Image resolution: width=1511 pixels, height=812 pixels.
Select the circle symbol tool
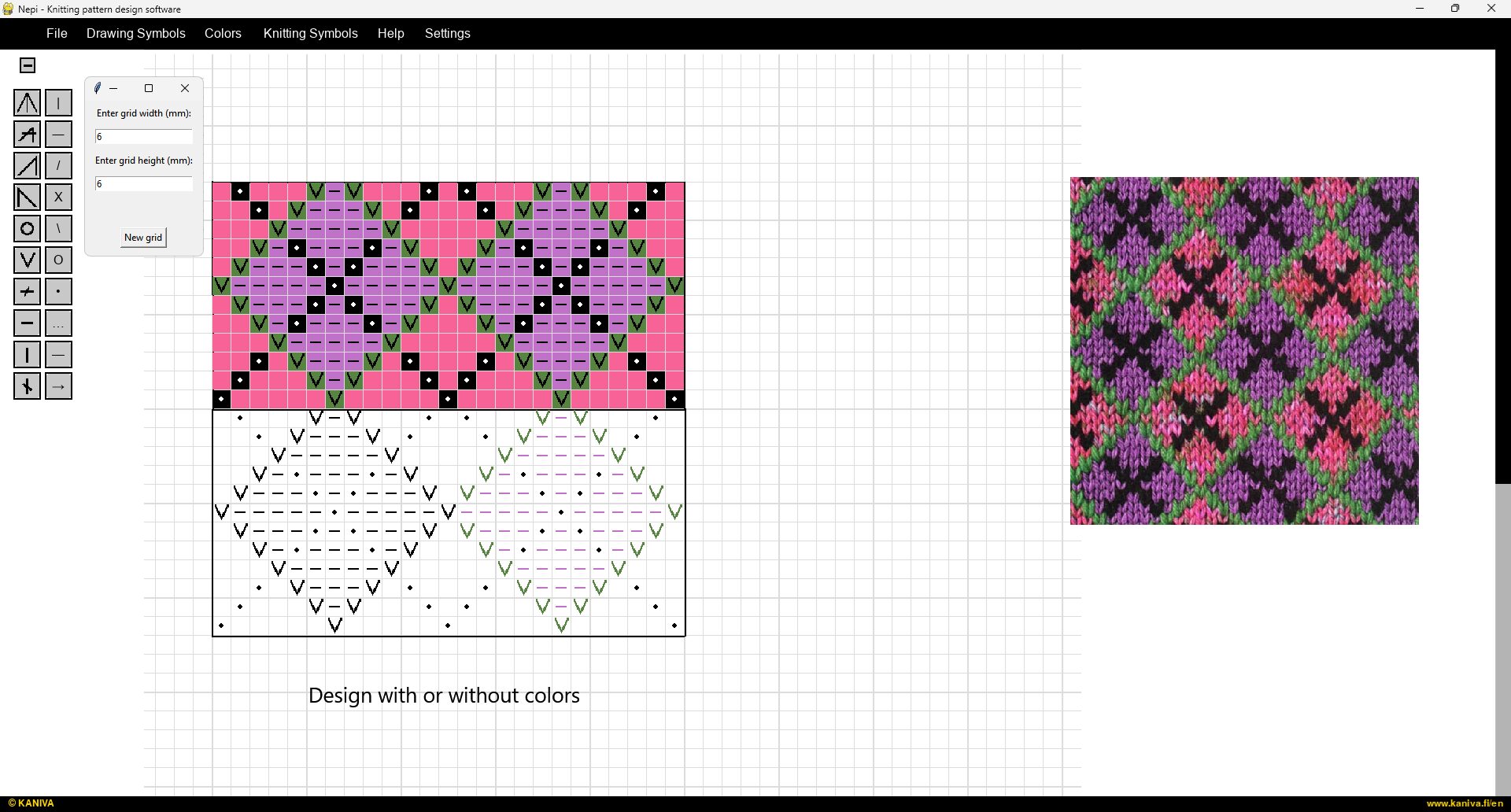point(27,228)
